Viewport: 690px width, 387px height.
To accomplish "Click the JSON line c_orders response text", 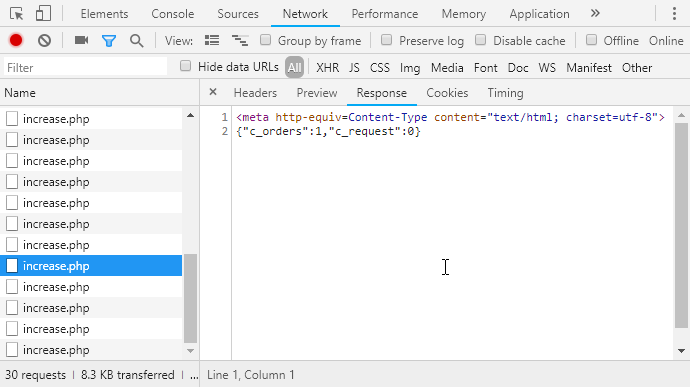I will 328,131.
